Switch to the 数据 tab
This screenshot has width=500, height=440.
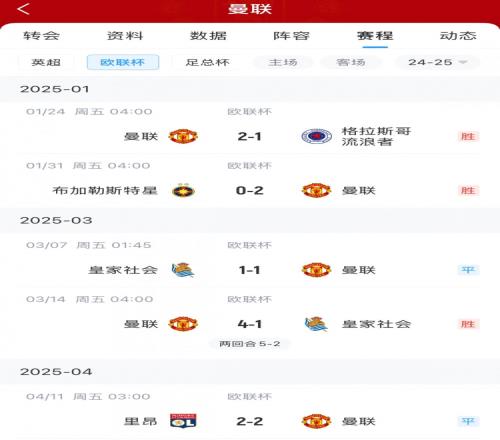point(208,36)
